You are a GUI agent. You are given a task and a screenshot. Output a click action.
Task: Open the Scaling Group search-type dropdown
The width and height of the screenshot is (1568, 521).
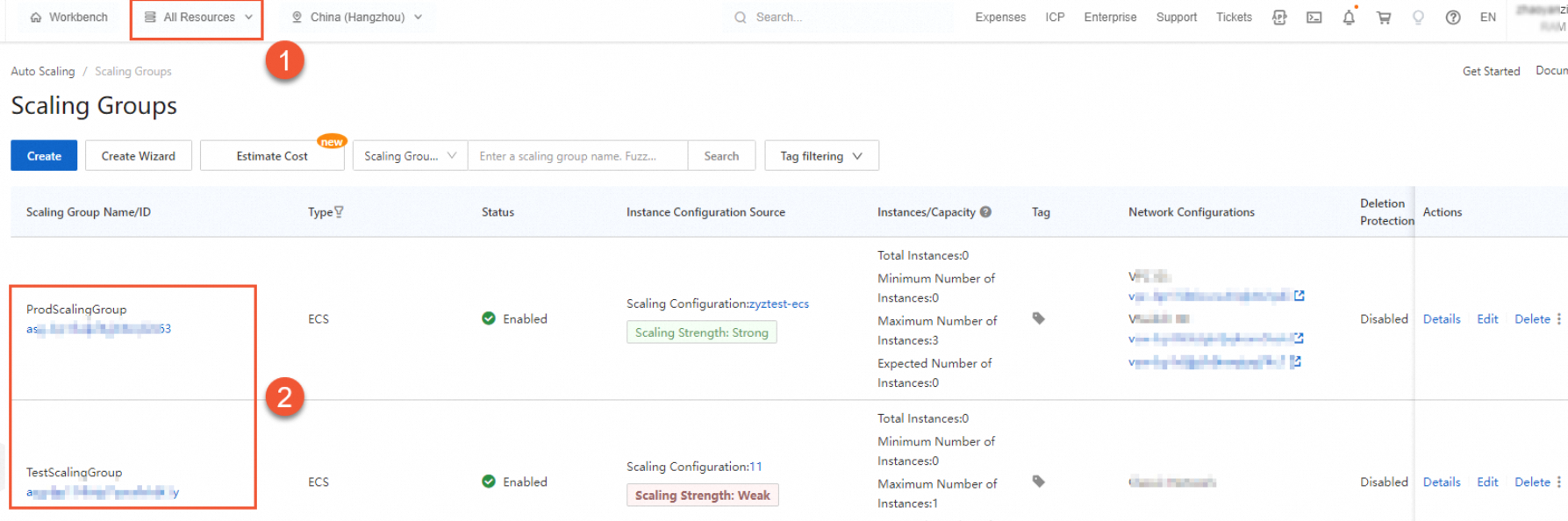click(x=410, y=156)
